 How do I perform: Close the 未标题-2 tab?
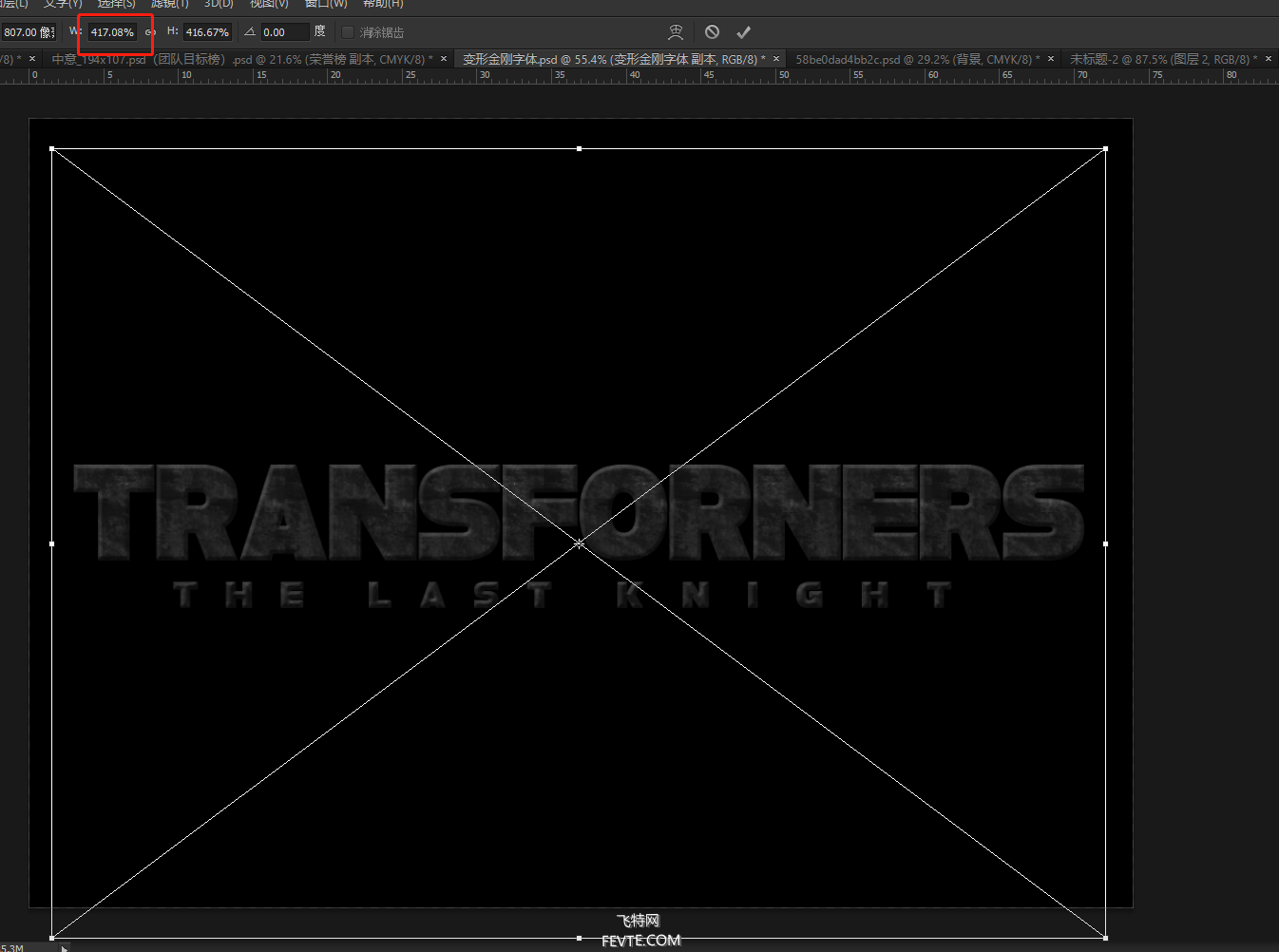click(1269, 59)
